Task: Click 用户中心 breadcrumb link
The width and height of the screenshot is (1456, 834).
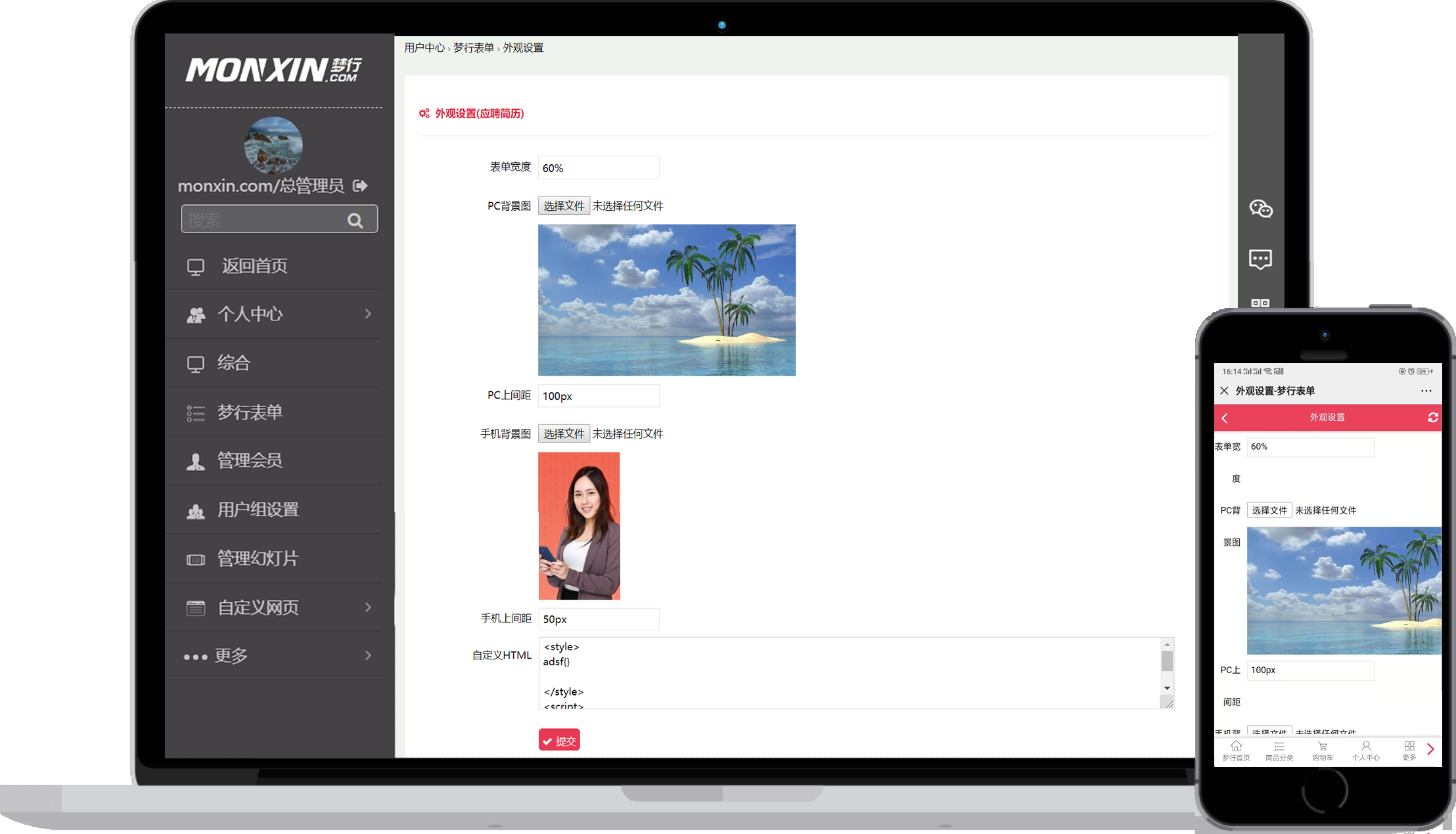Action: [424, 48]
